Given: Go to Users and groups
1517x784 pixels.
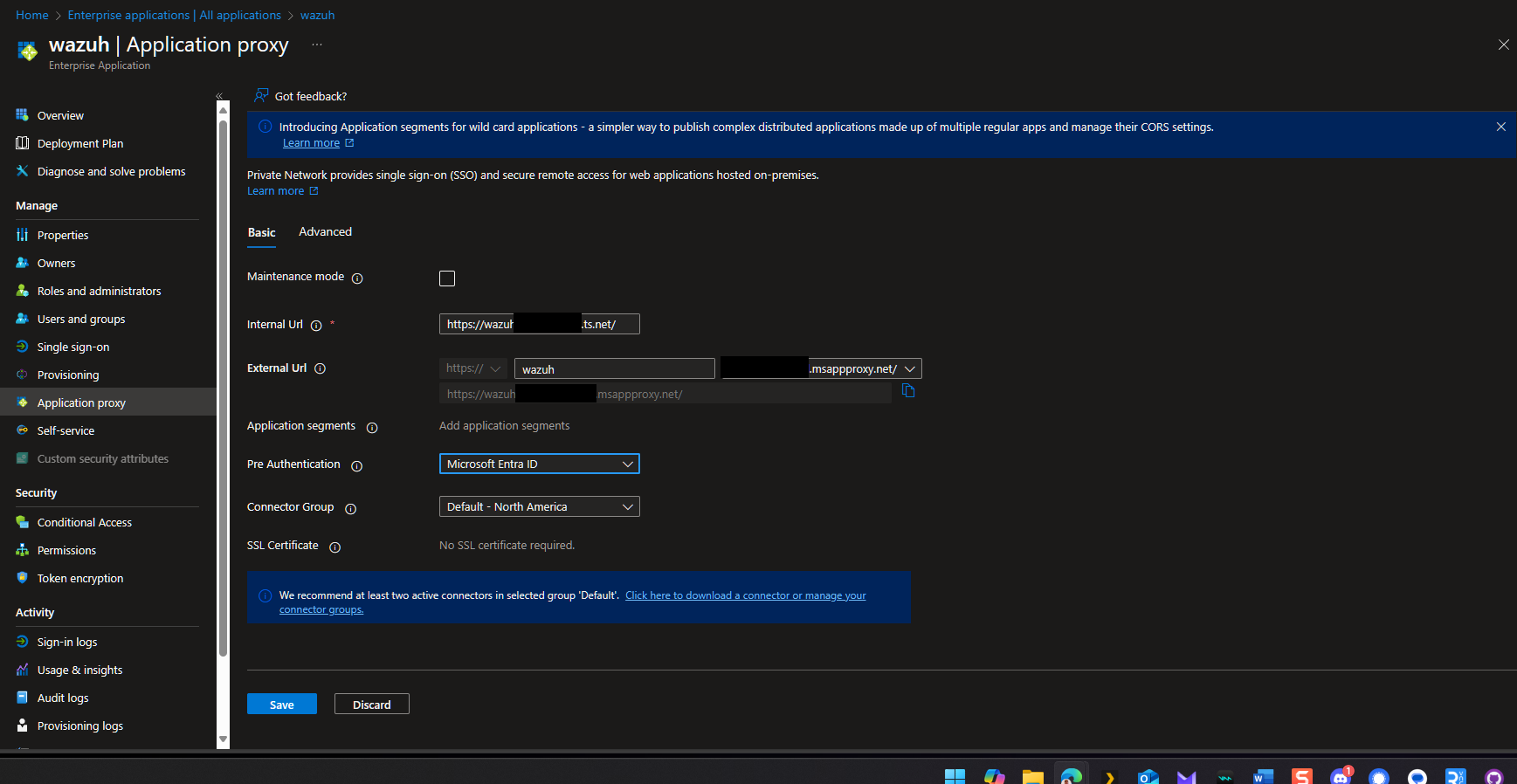Looking at the screenshot, I should (81, 319).
